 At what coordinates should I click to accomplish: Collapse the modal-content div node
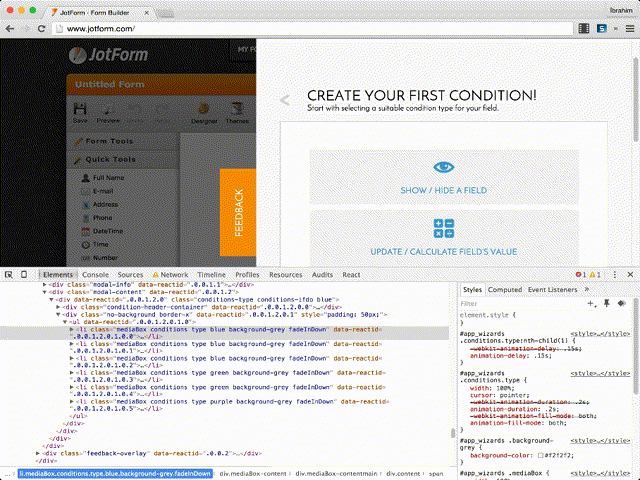44,292
